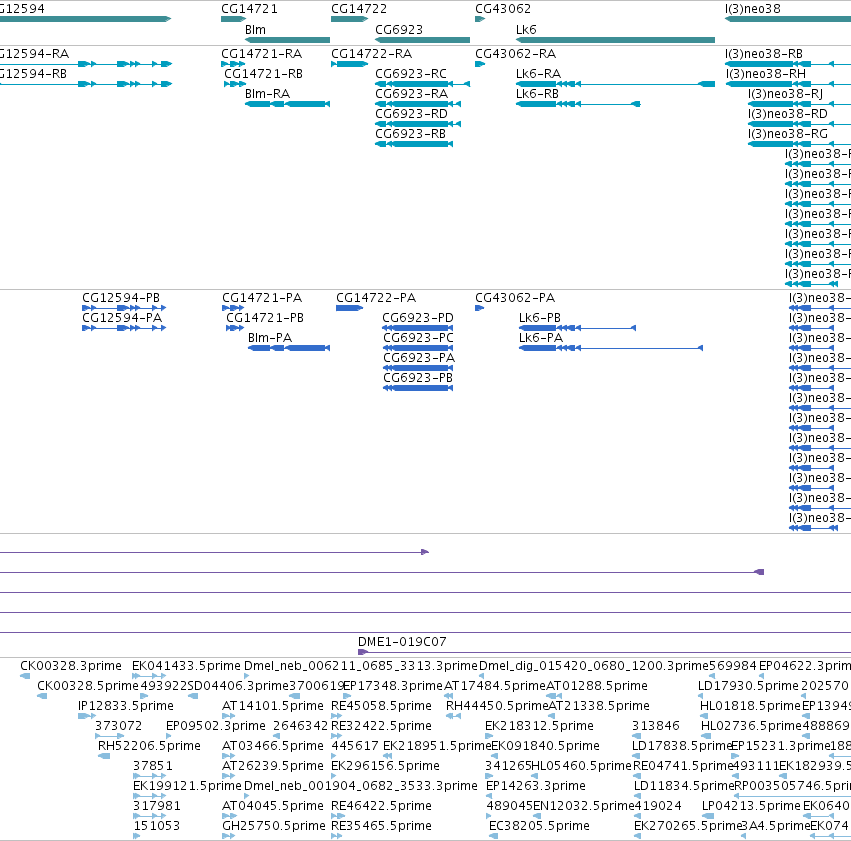This screenshot has height=841, width=851.
Task: Click EST RH52206.5prime
Action: tap(149, 746)
